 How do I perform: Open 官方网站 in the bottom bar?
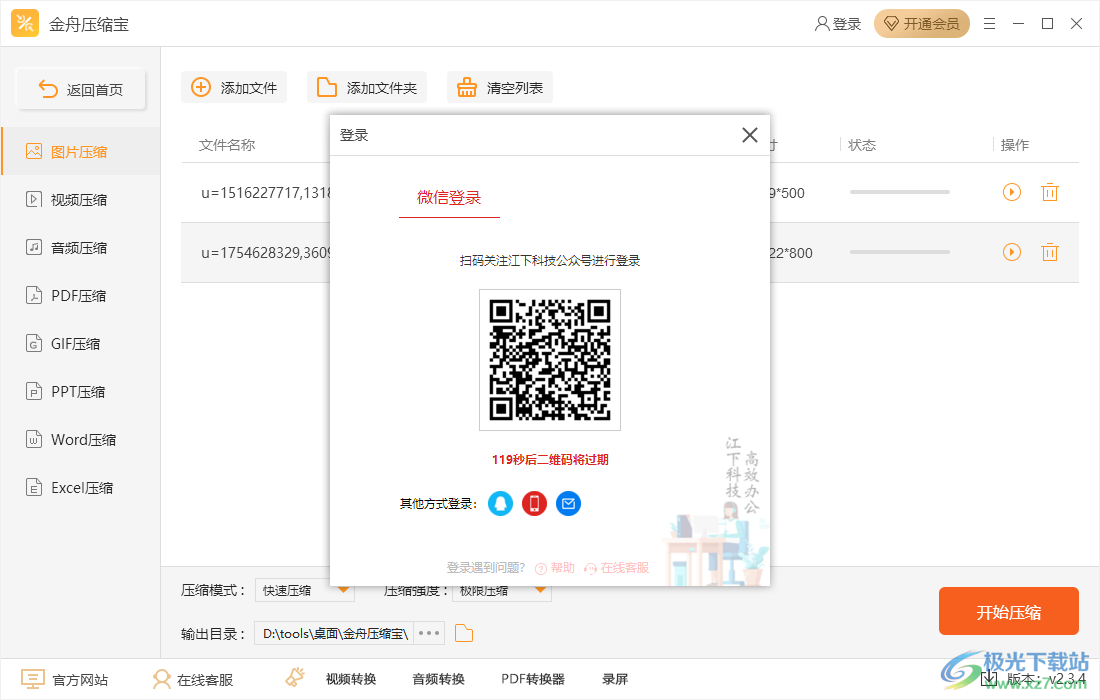pyautogui.click(x=65, y=679)
